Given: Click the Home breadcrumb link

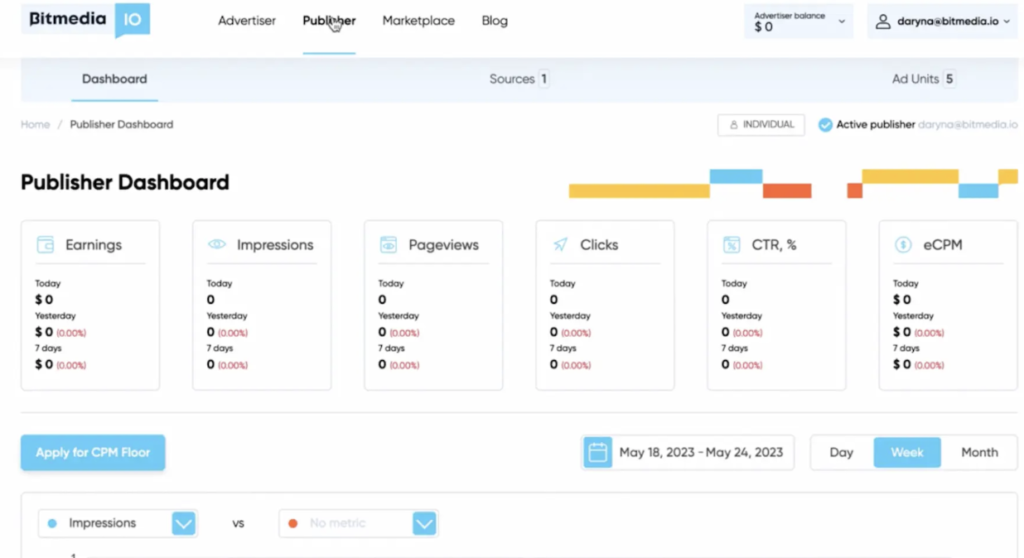Looking at the screenshot, I should [x=35, y=125].
